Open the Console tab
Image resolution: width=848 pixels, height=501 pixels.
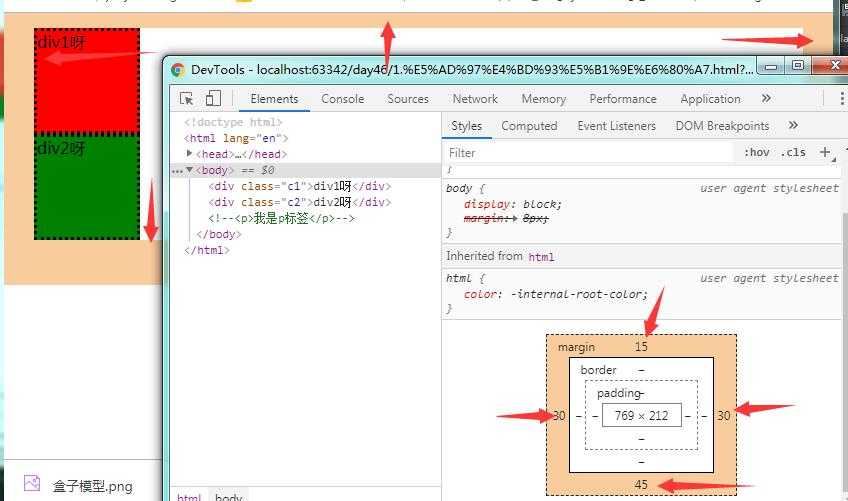tap(342, 99)
